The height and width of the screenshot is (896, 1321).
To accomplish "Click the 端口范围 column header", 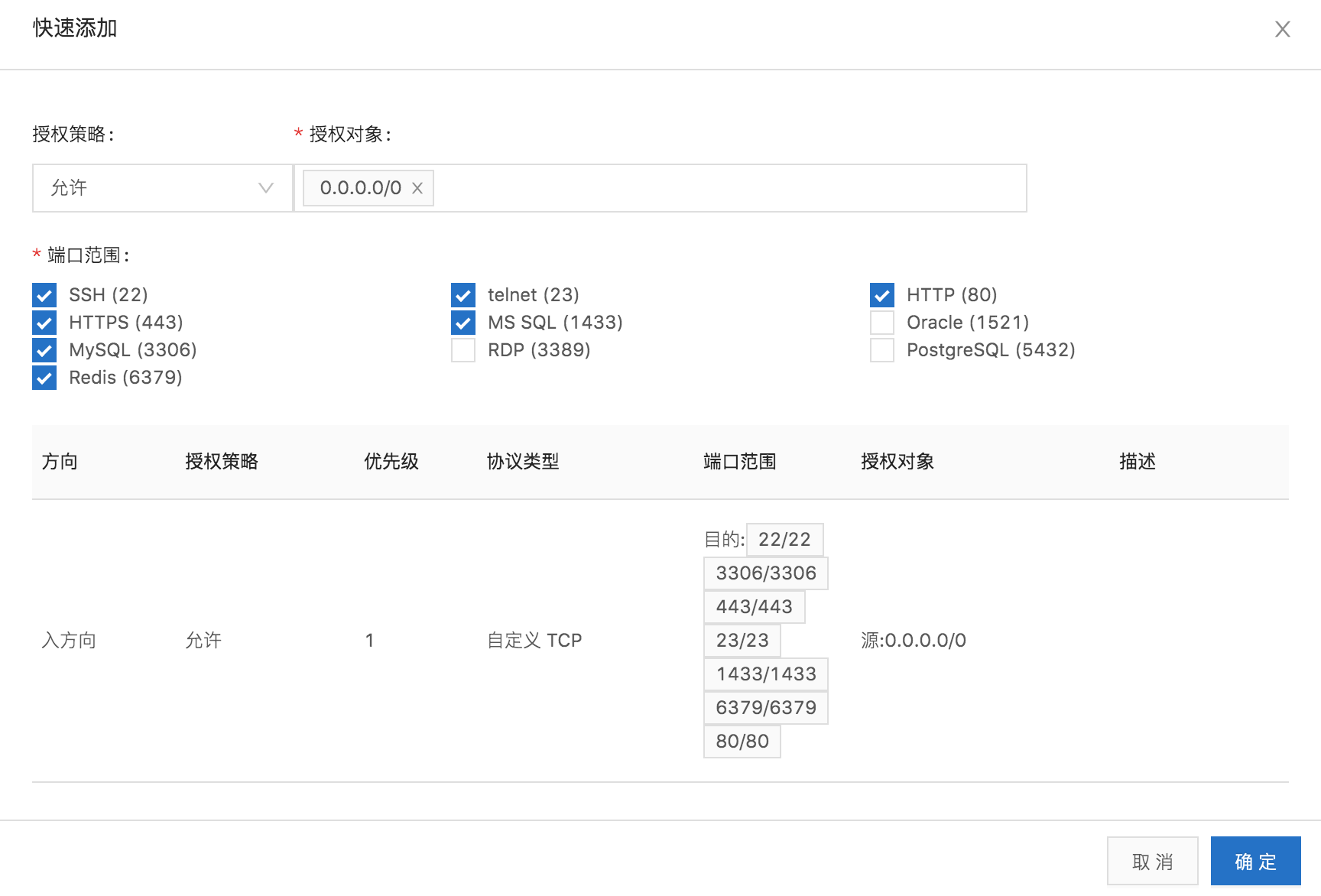I will click(740, 462).
